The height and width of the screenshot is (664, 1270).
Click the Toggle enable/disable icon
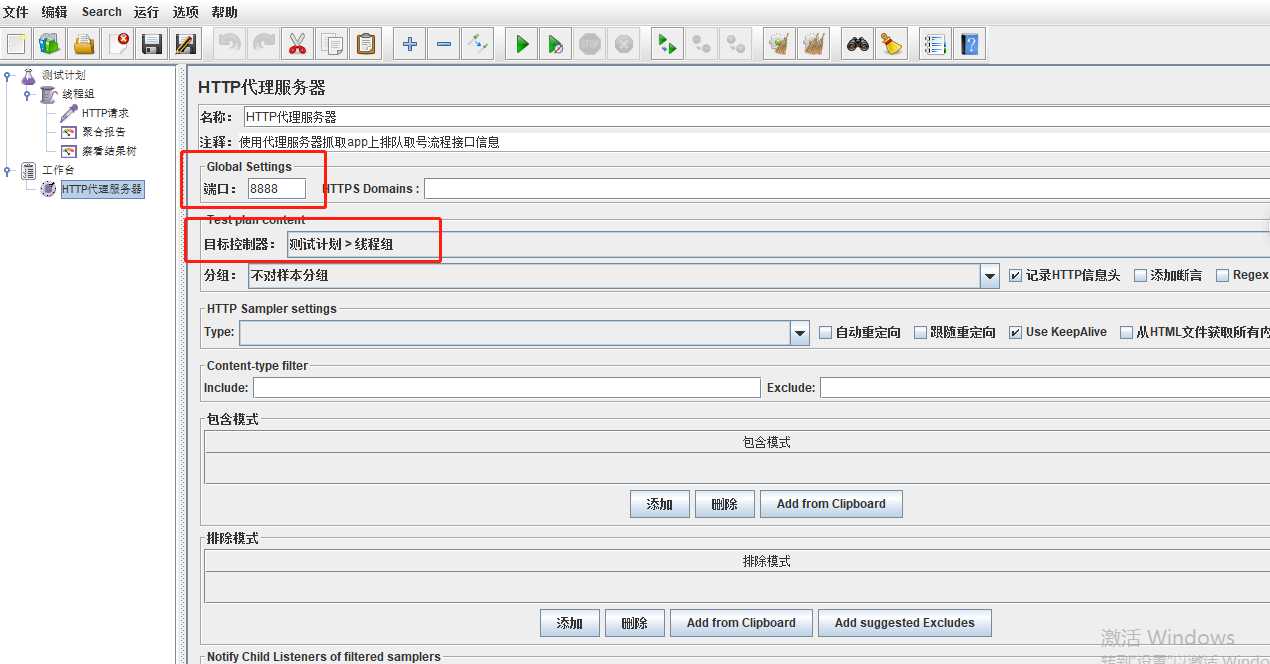(478, 44)
